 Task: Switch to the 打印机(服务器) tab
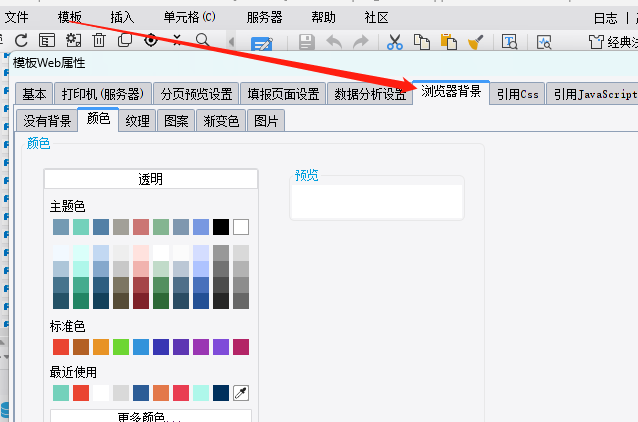[x=103, y=94]
